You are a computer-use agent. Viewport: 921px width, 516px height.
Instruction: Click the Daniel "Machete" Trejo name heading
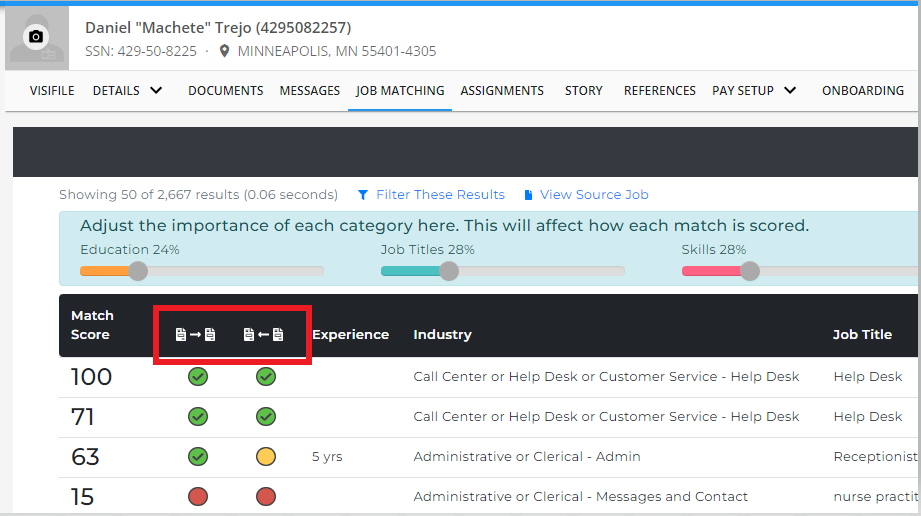(x=218, y=28)
